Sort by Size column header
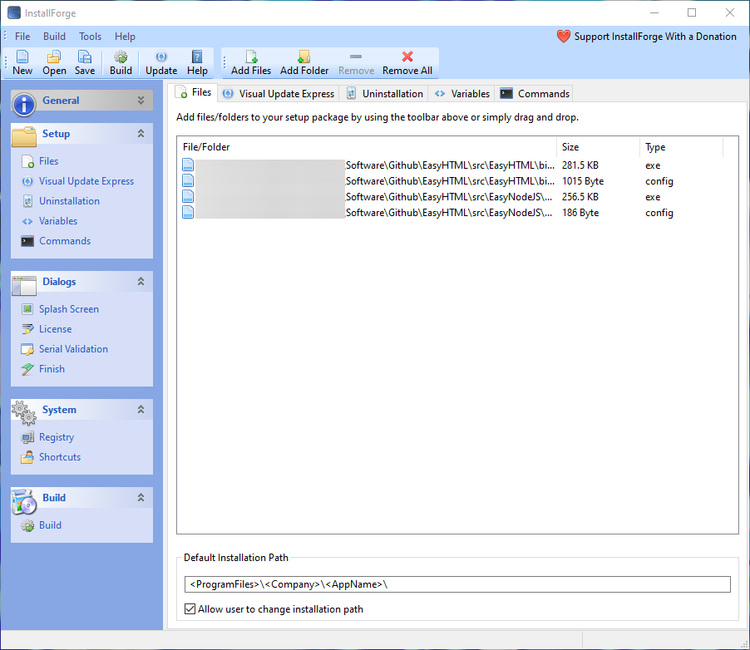 coord(597,147)
